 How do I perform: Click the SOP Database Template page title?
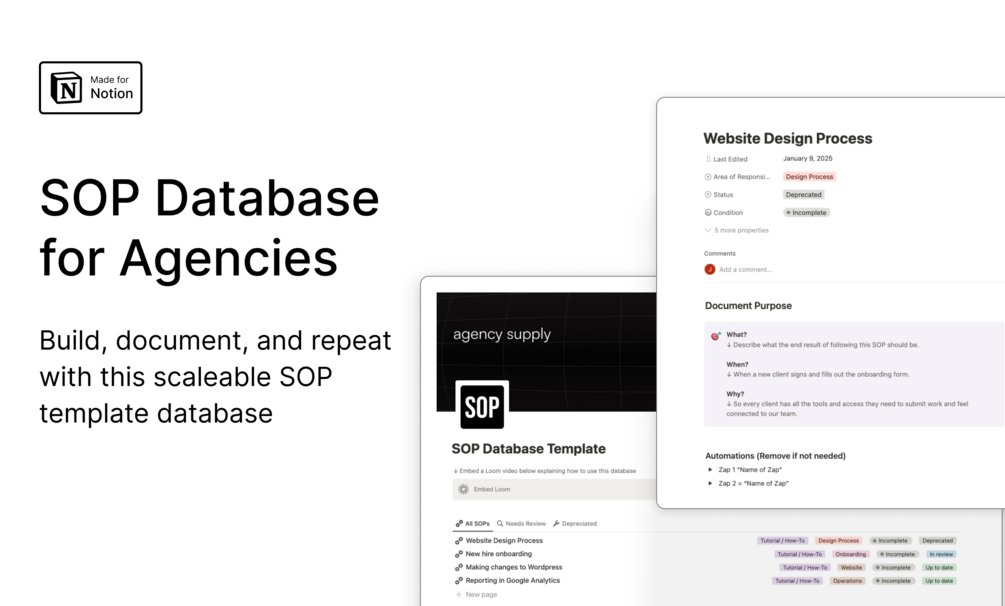click(529, 449)
